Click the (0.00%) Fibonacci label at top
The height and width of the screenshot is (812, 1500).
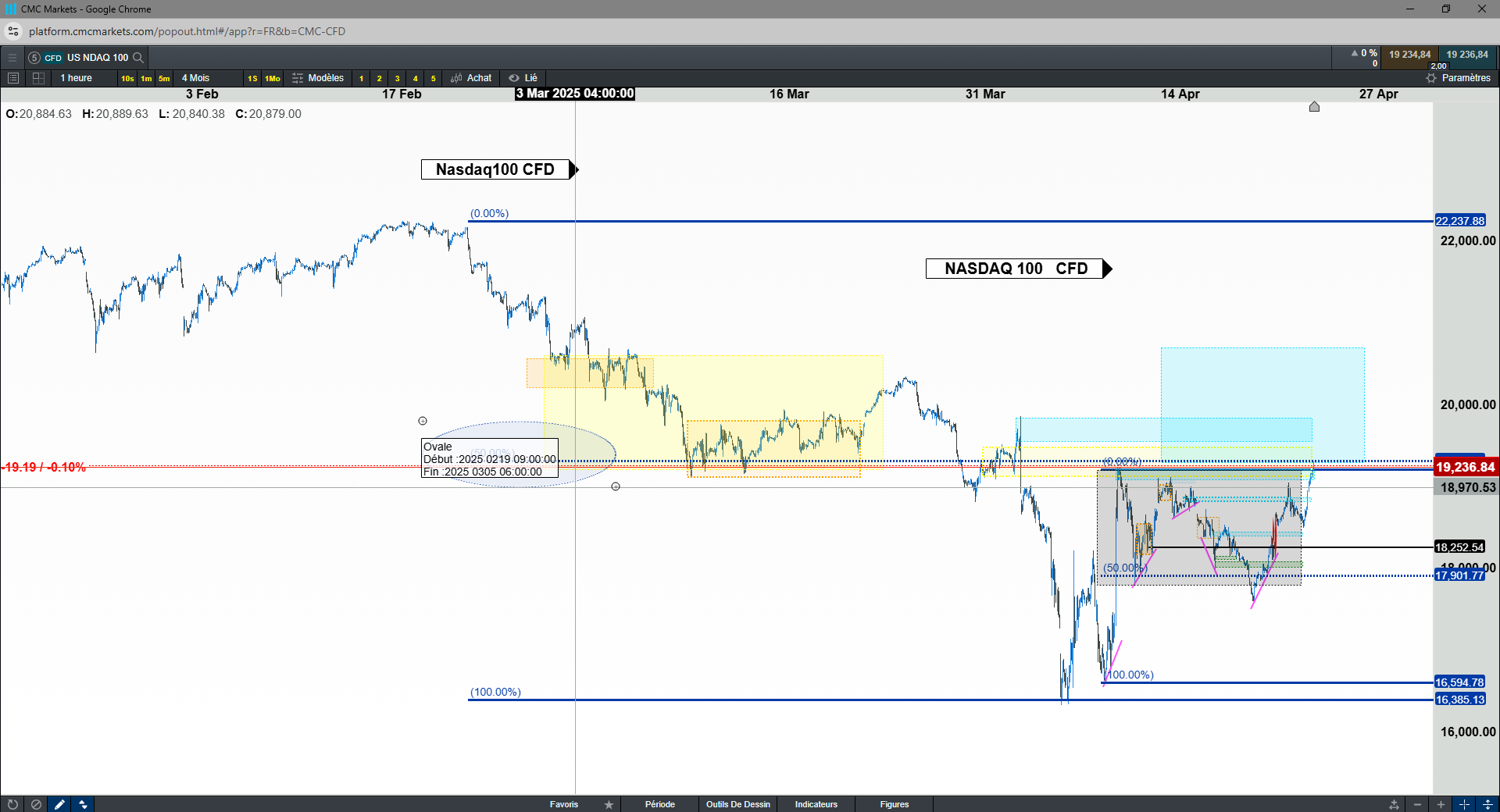[489, 213]
